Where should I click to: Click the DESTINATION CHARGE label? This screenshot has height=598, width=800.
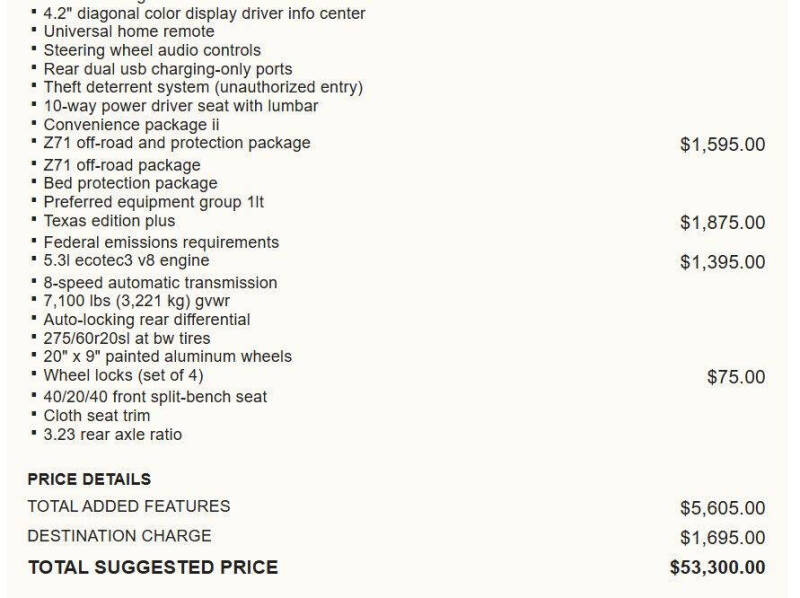pos(119,536)
